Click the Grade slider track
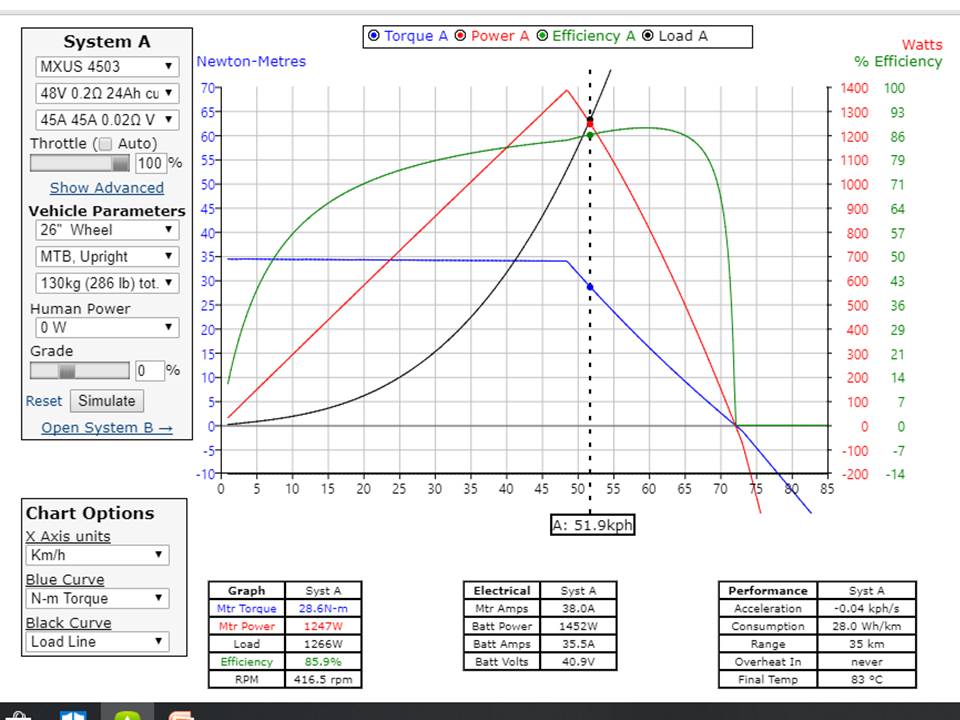This screenshot has width=960, height=720. [80, 370]
